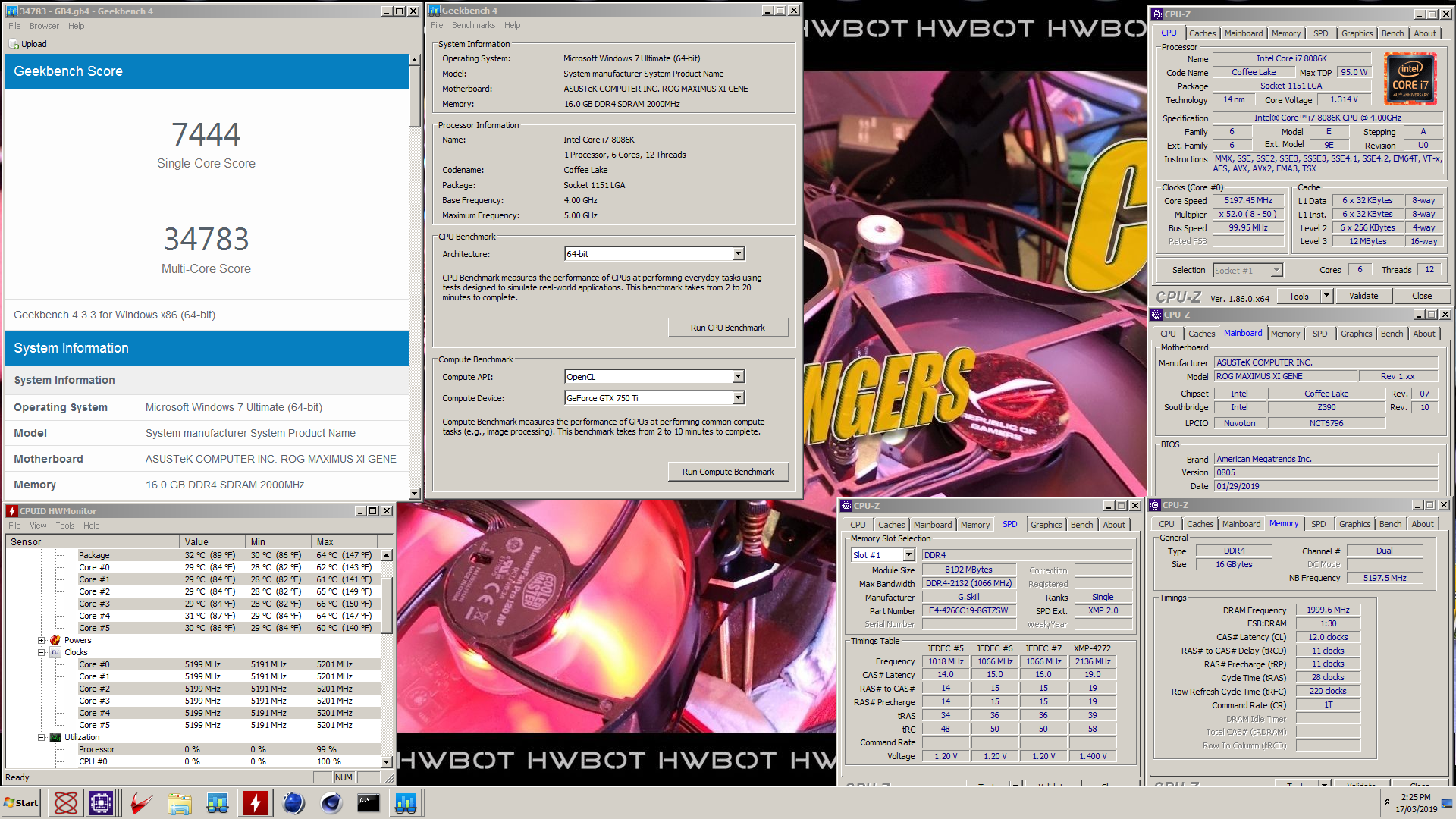Click the 34783 Multi-Core Score value

[x=206, y=240]
